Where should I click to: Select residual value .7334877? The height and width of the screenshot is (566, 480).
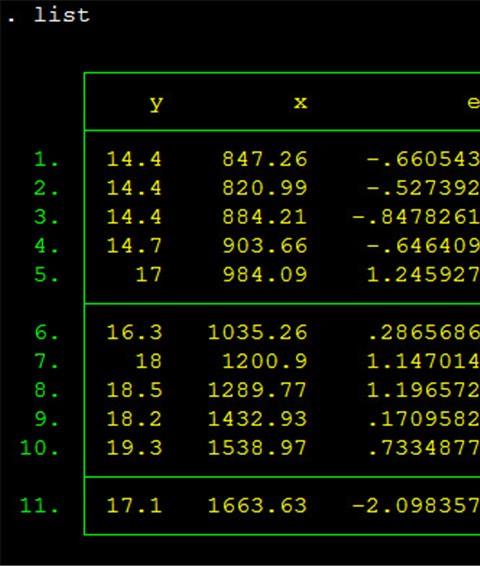click(x=424, y=448)
